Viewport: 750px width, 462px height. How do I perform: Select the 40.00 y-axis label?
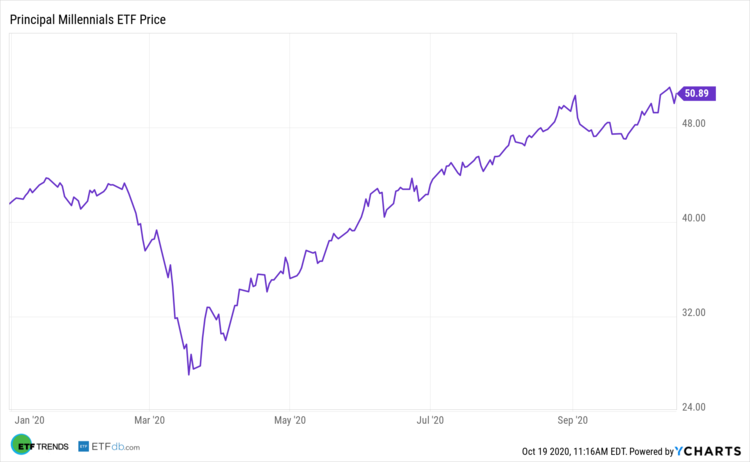tap(695, 218)
